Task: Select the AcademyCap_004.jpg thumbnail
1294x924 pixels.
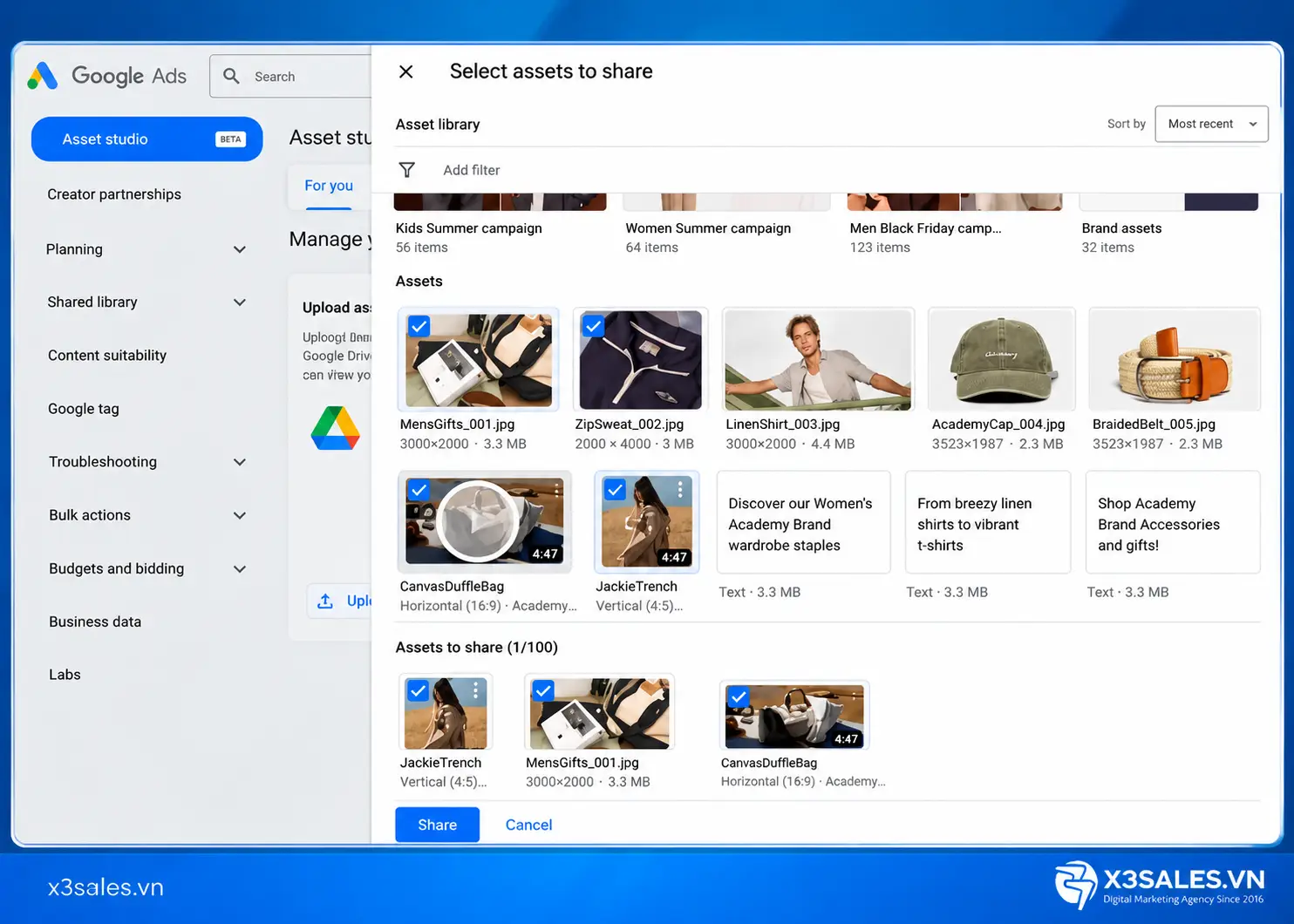Action: (x=1001, y=359)
